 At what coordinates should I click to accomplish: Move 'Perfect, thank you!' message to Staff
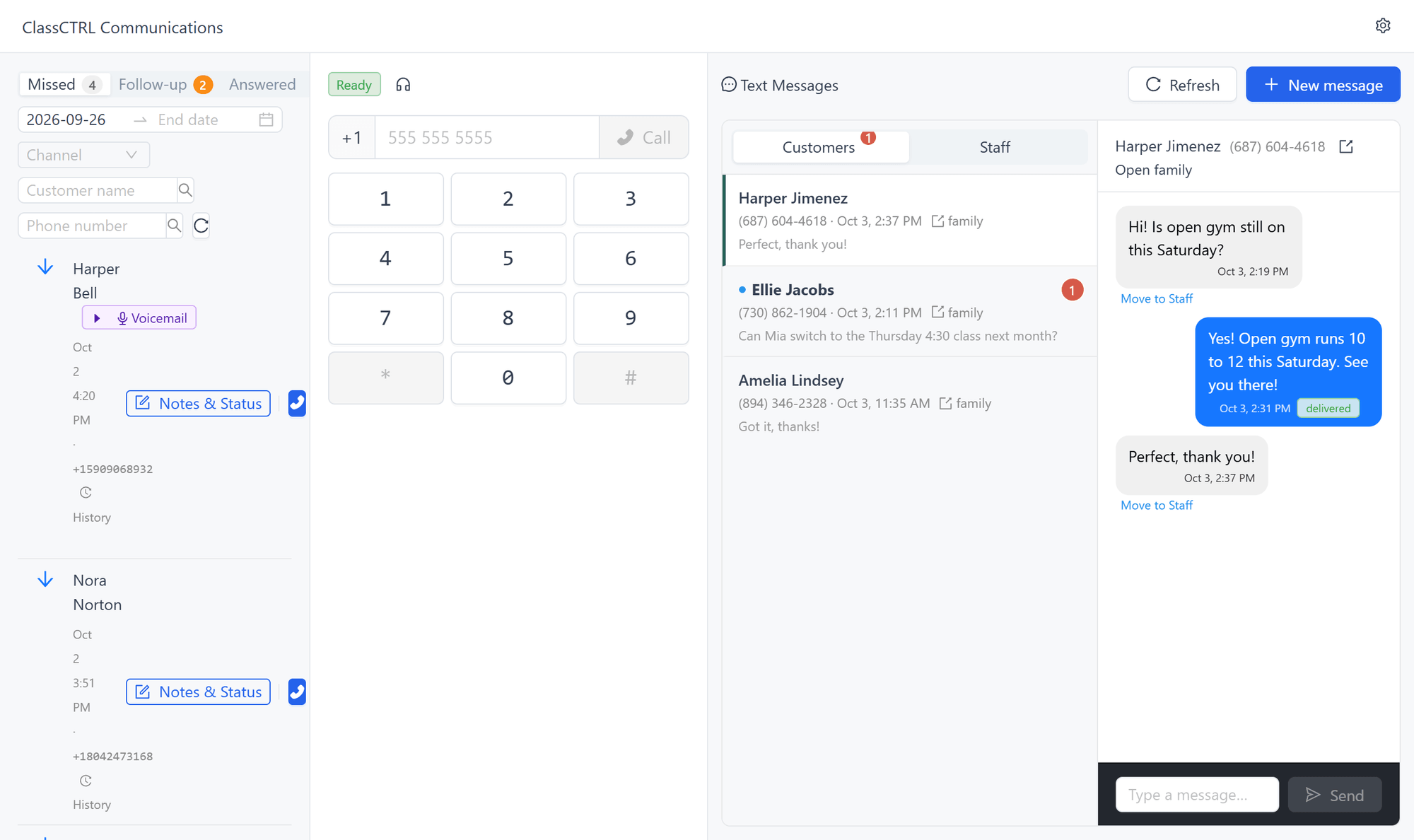[1157, 506]
